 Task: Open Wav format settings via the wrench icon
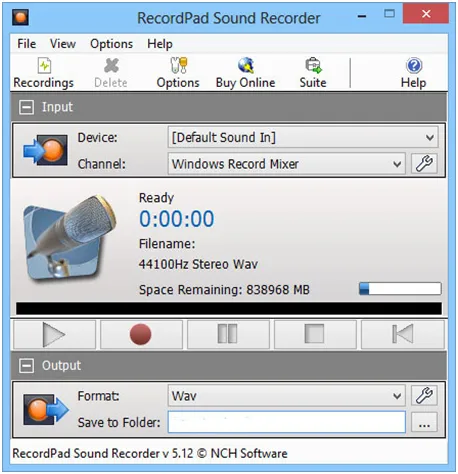424,395
